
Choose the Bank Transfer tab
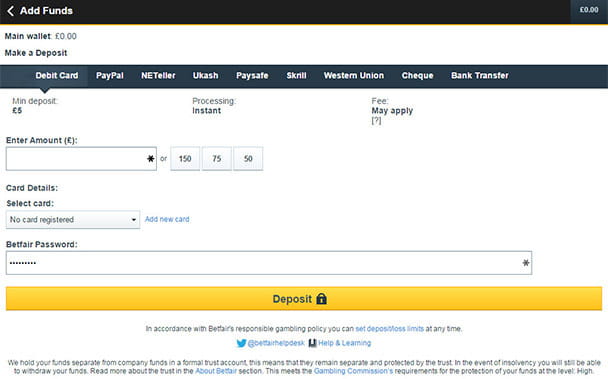tap(480, 76)
